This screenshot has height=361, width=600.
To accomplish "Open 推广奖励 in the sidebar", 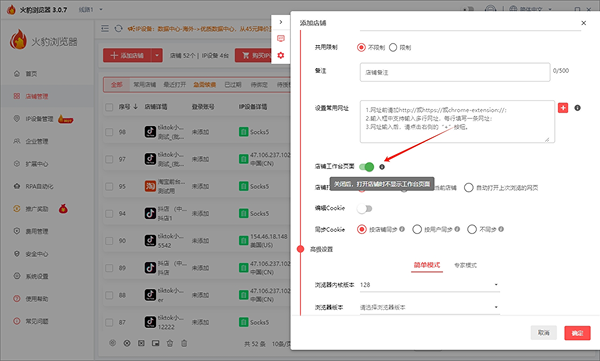I will (36, 209).
